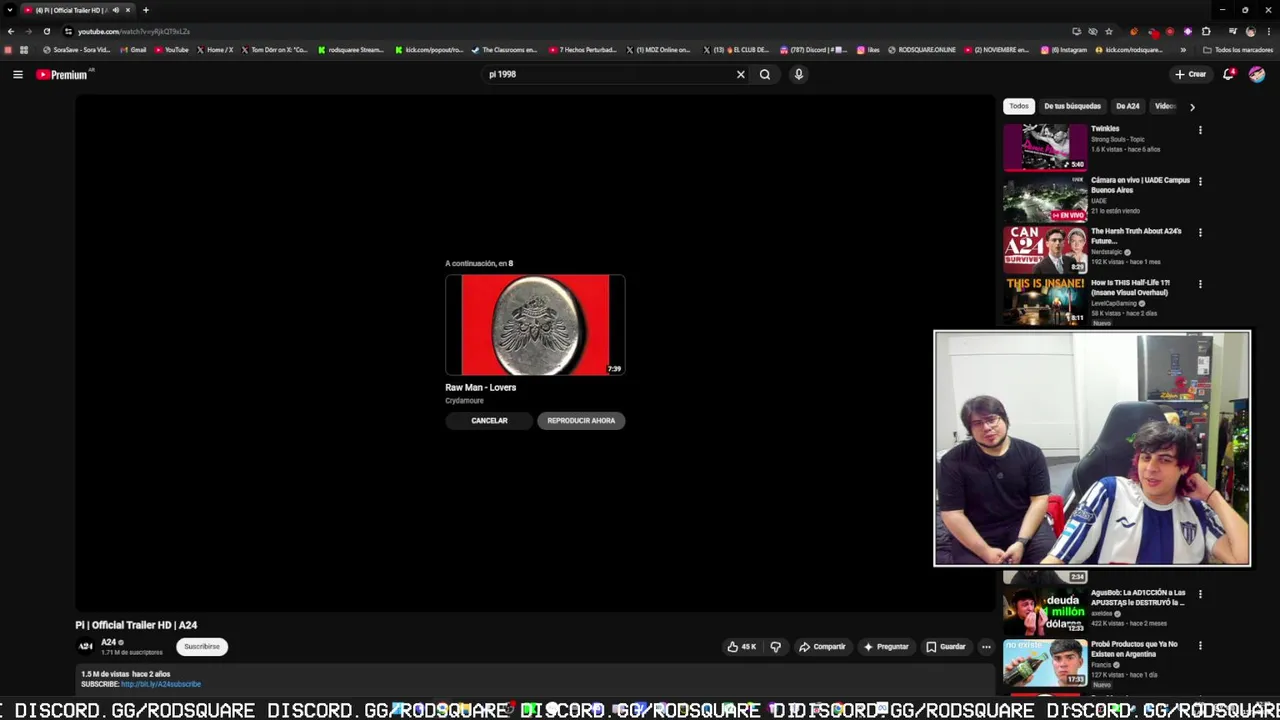Open the YouTube bookmark

[171, 50]
